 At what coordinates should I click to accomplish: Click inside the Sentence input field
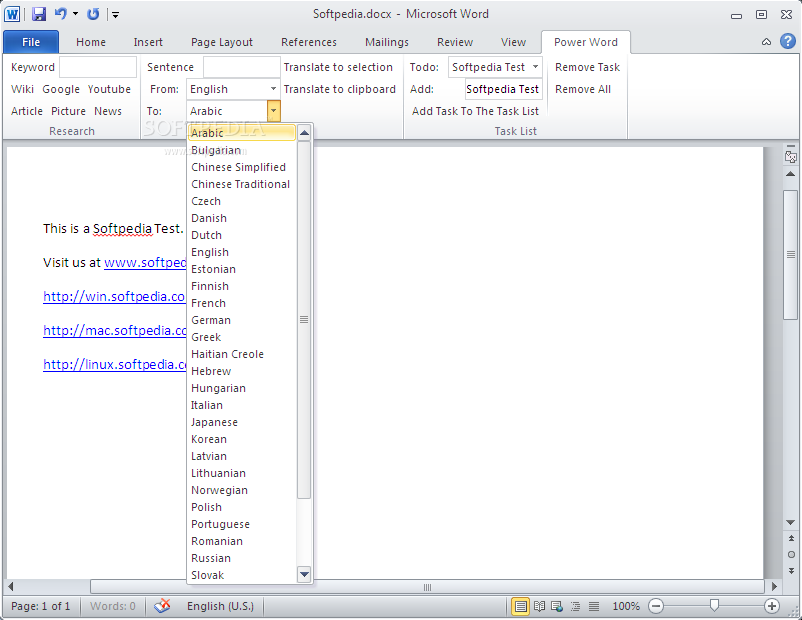pos(241,67)
